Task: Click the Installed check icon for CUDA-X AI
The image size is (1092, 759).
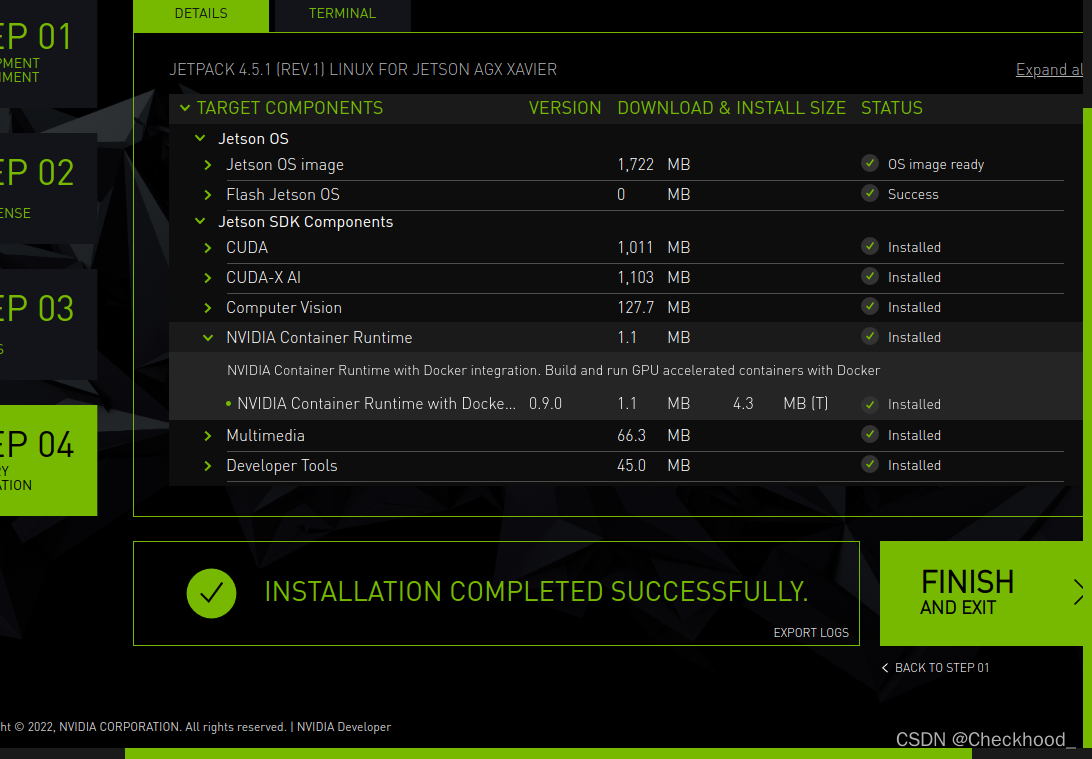Action: click(x=870, y=276)
